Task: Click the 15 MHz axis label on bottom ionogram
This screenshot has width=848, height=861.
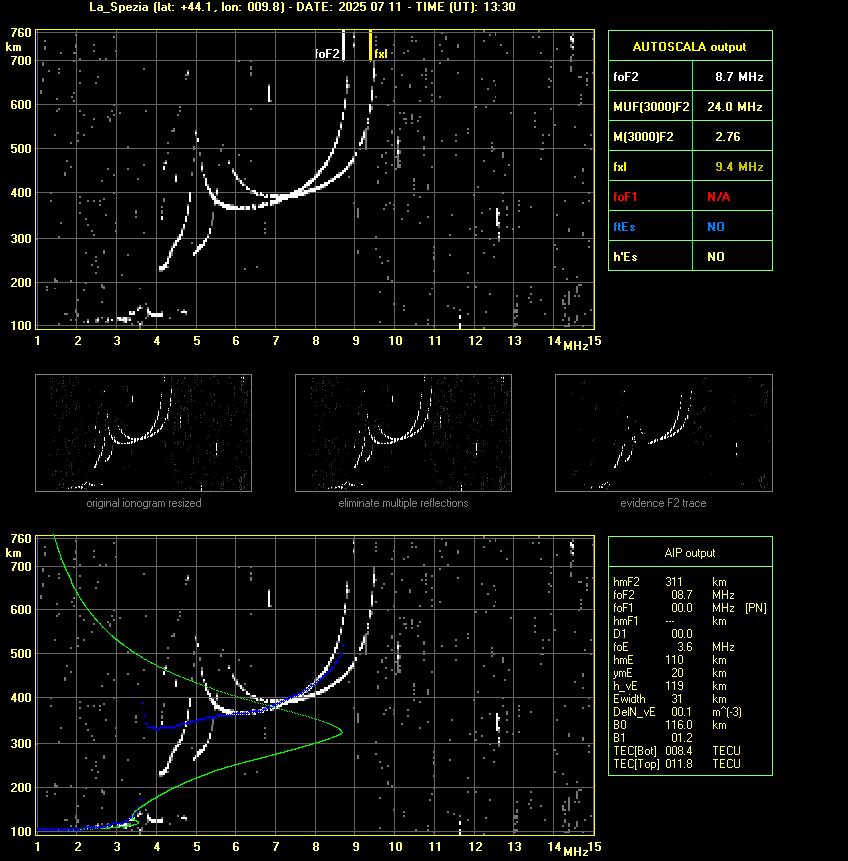Action: pyautogui.click(x=594, y=847)
